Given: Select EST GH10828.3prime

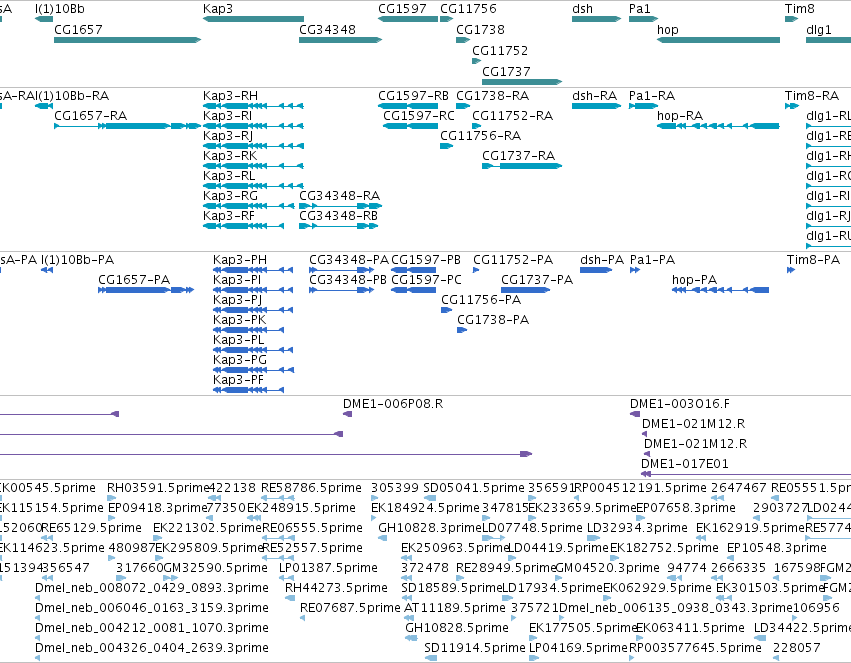Looking at the screenshot, I should 430,528.
